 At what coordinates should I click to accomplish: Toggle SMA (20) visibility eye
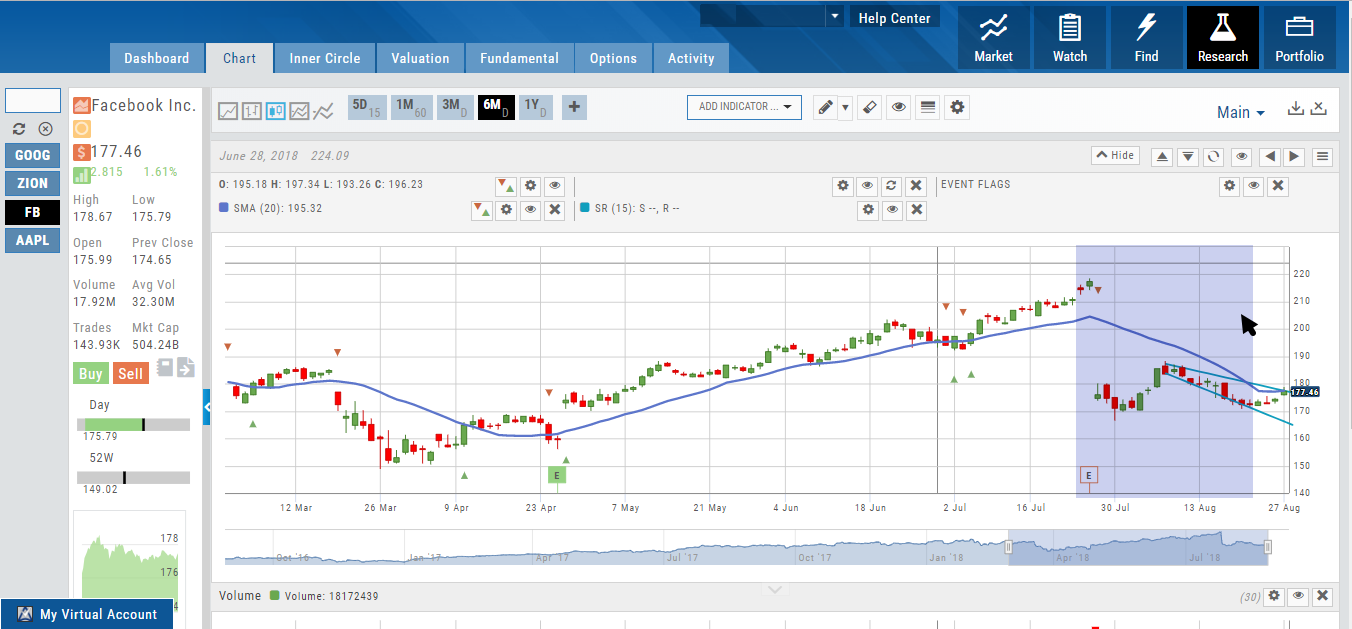coord(530,209)
